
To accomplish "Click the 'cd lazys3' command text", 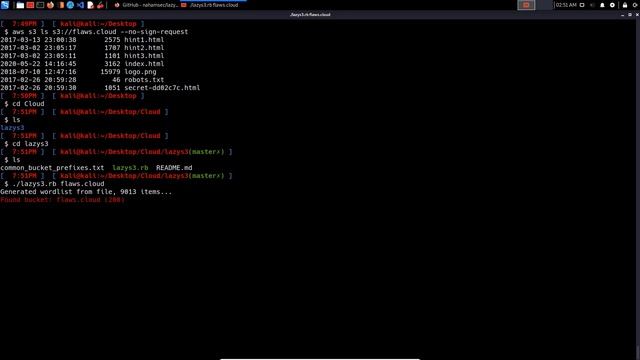I will pyautogui.click(x=30, y=144).
